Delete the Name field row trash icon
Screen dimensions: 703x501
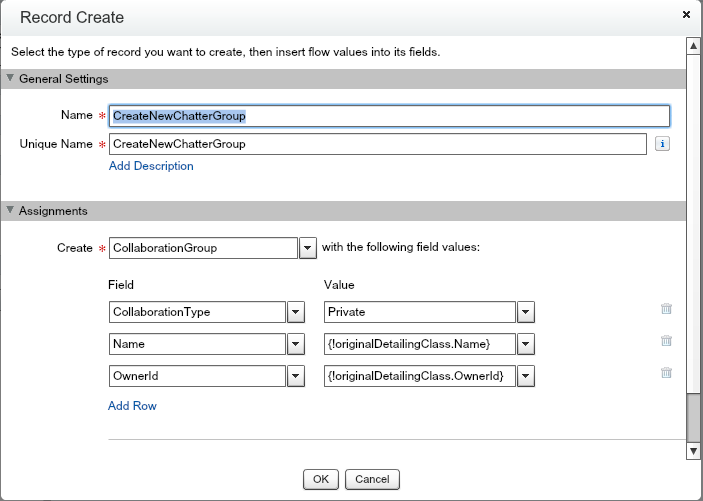(666, 342)
